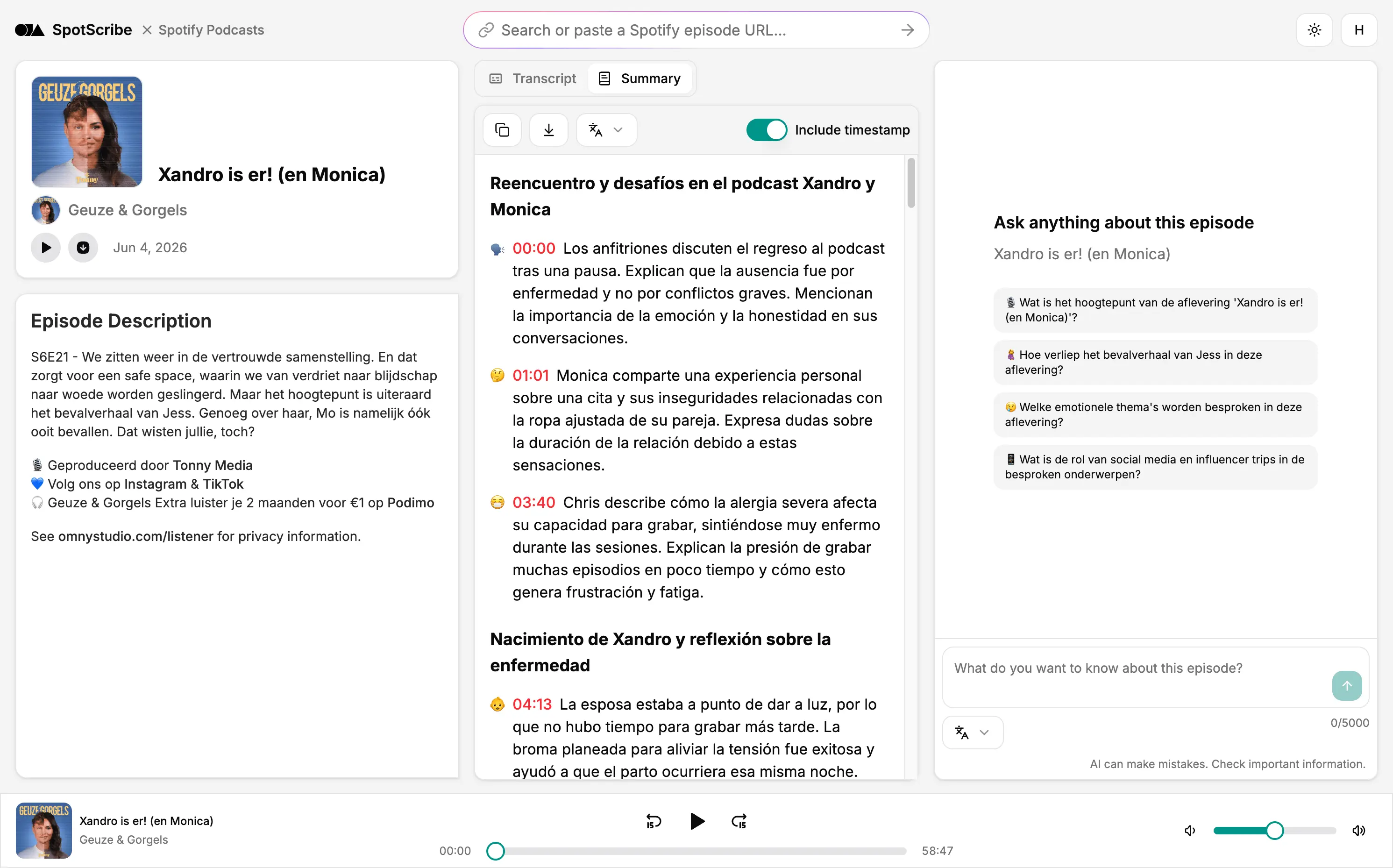Open the TikTok link
1393x868 pixels.
(x=223, y=484)
